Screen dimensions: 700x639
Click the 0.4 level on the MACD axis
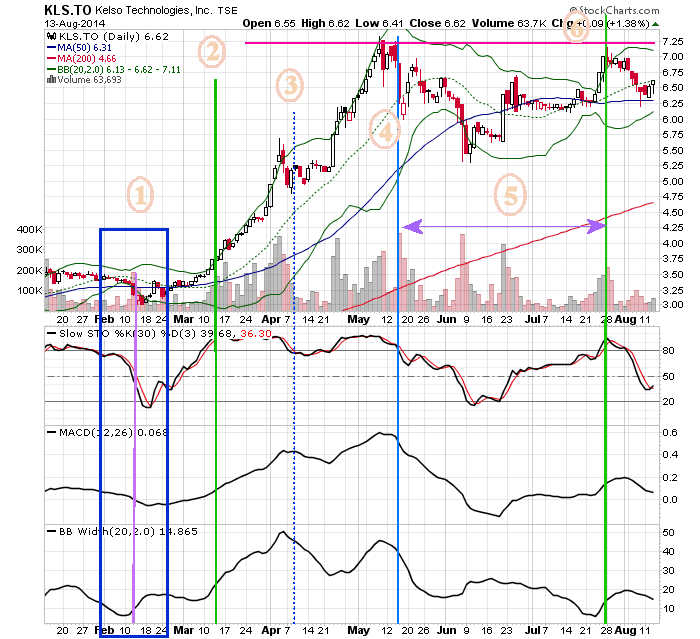(x=670, y=455)
